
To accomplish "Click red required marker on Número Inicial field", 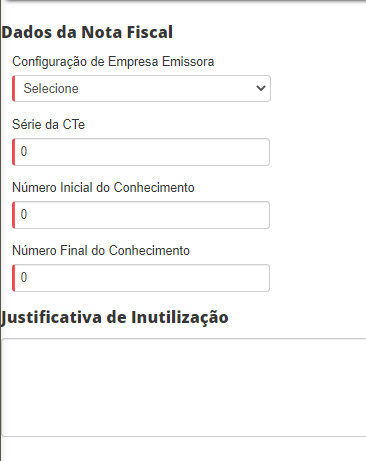I will 14,215.
